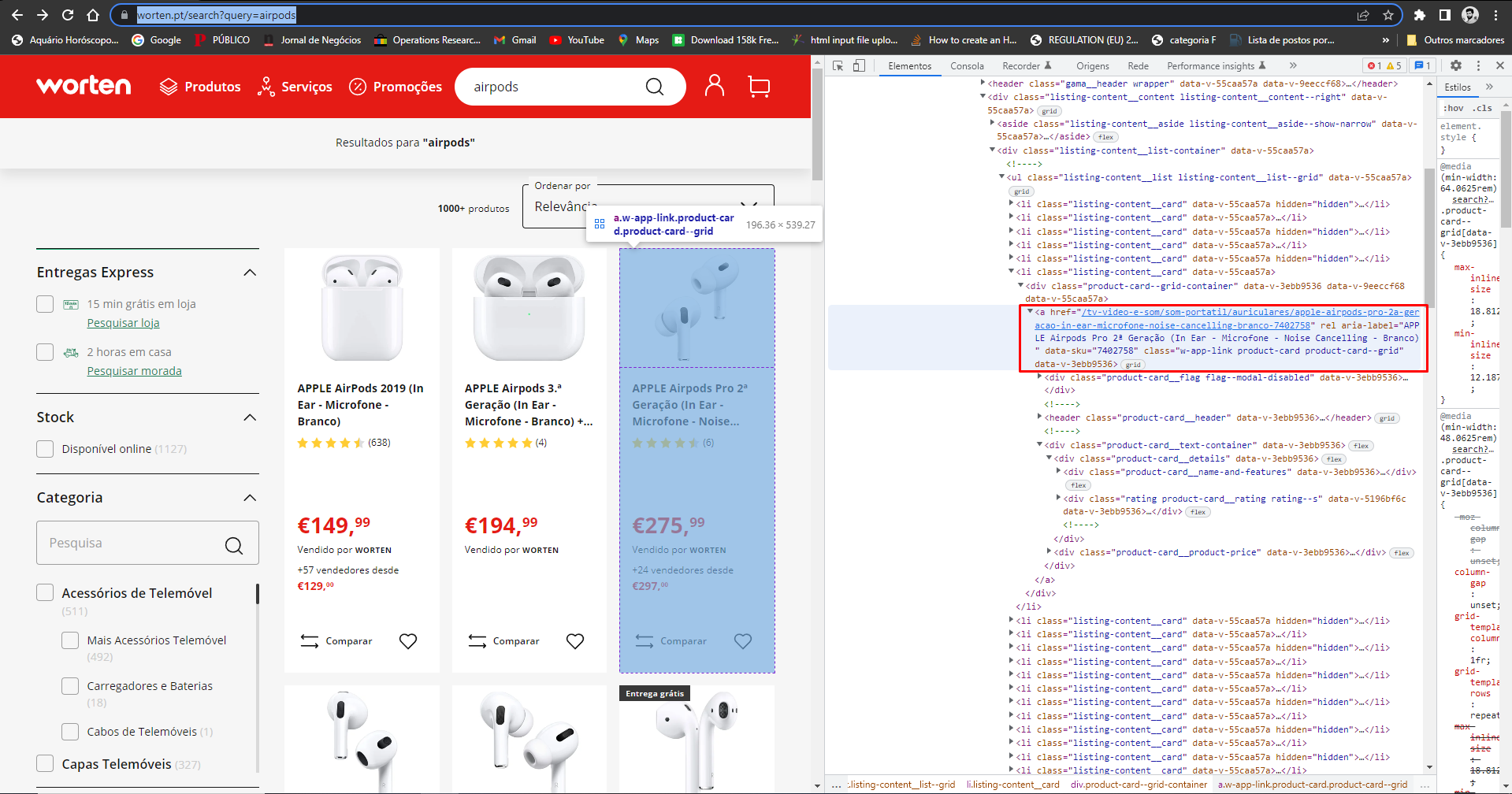Click the share page icon in address bar

1363,15
